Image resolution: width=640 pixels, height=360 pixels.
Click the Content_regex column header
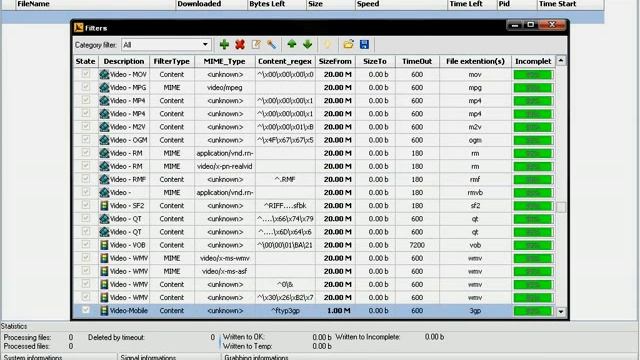click(x=285, y=61)
